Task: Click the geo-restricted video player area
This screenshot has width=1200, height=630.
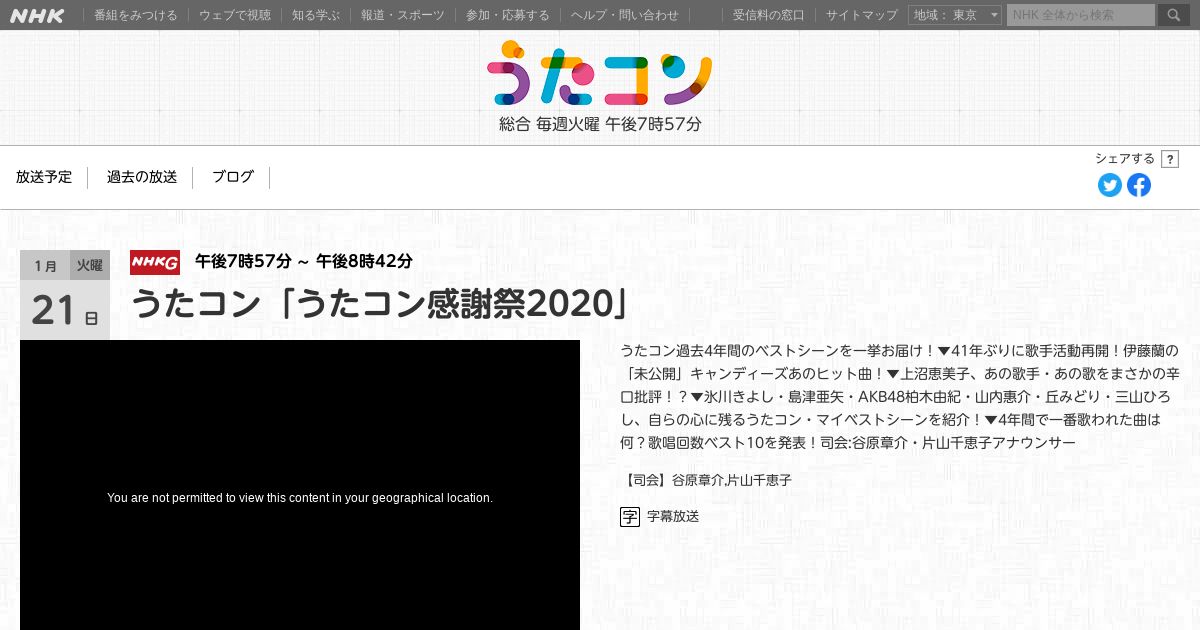Action: coord(300,485)
